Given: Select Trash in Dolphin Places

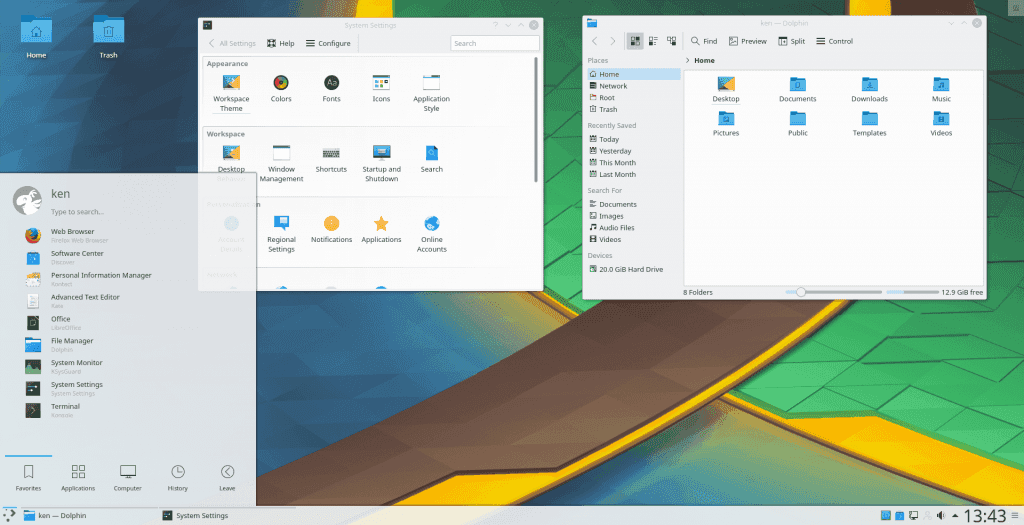Looking at the screenshot, I should point(633,109).
